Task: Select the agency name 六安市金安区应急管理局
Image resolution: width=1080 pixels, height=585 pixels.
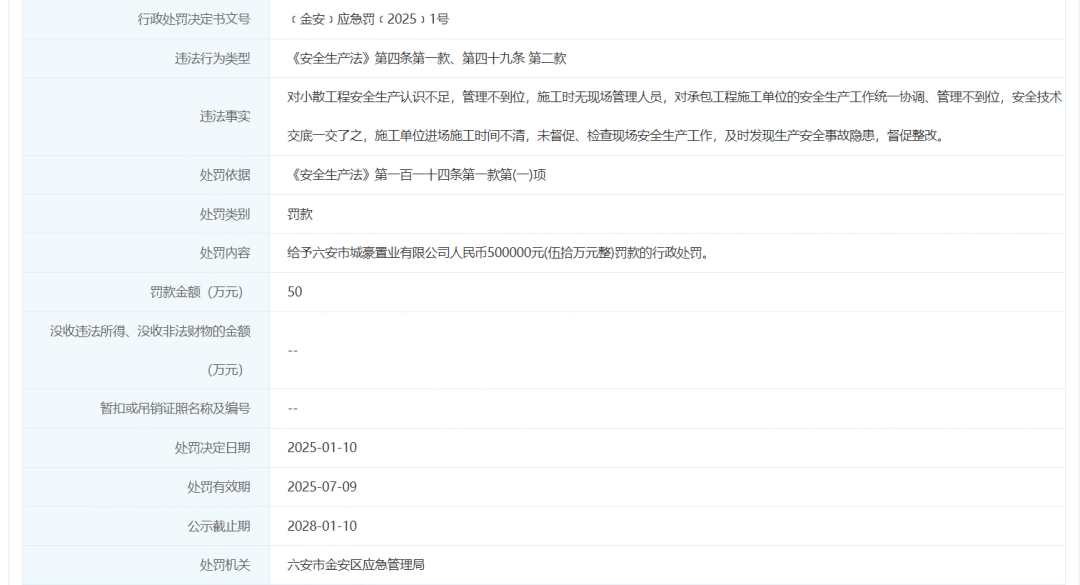Action: [x=355, y=565]
